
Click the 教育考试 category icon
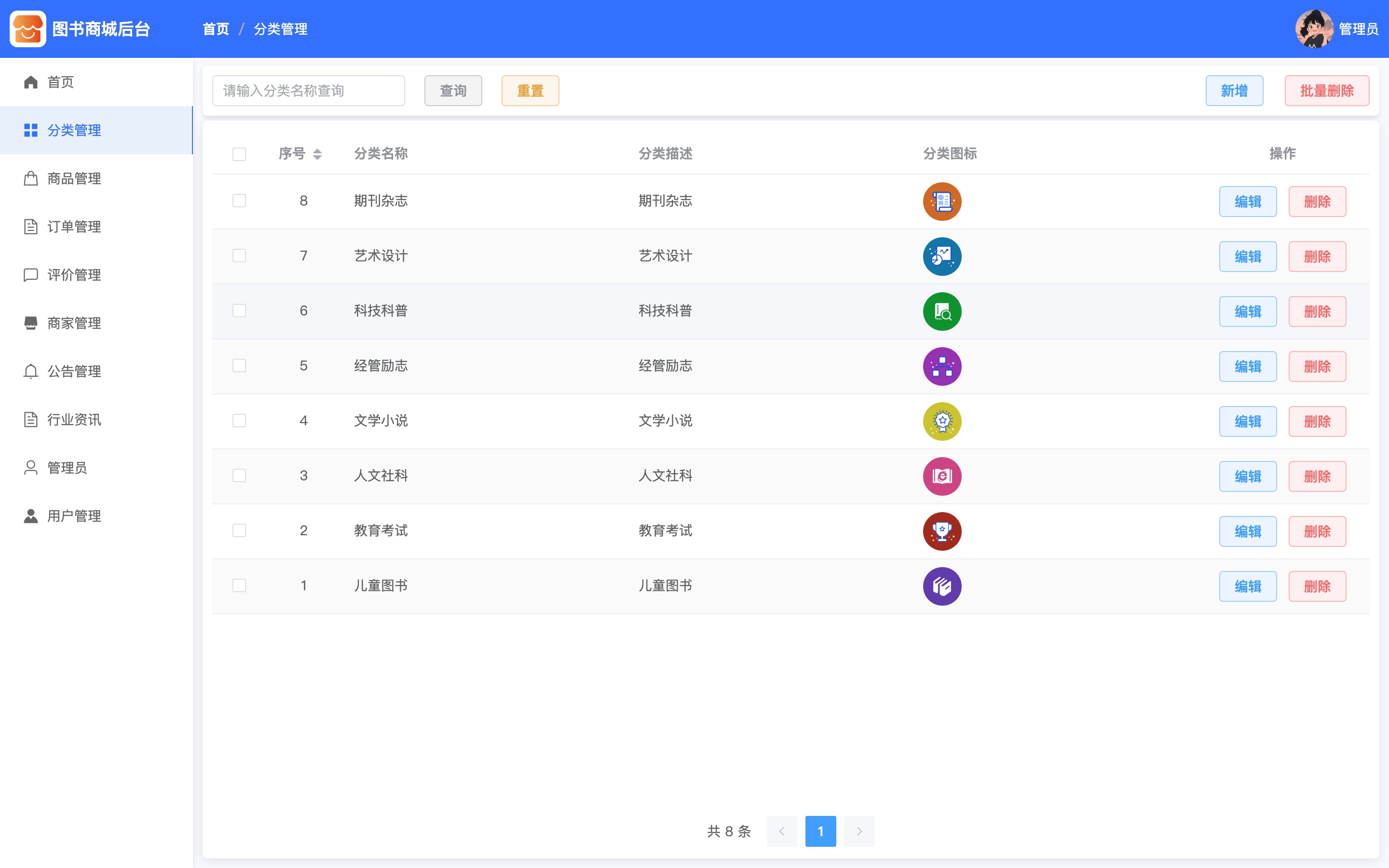(x=942, y=531)
